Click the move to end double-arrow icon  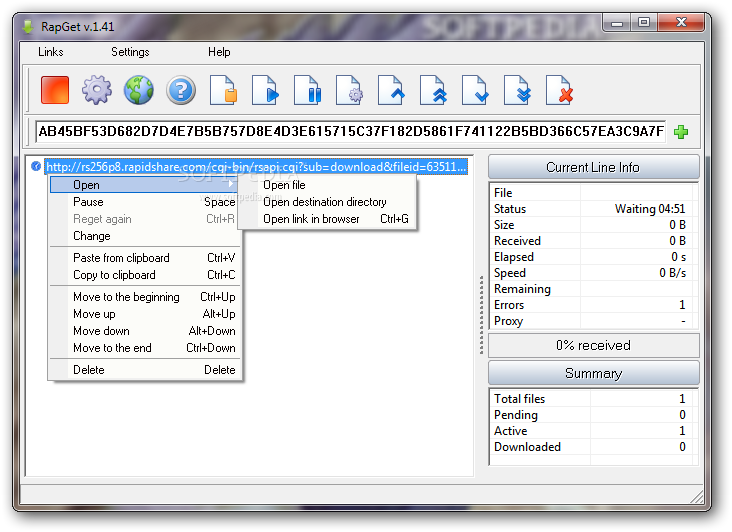(x=517, y=90)
